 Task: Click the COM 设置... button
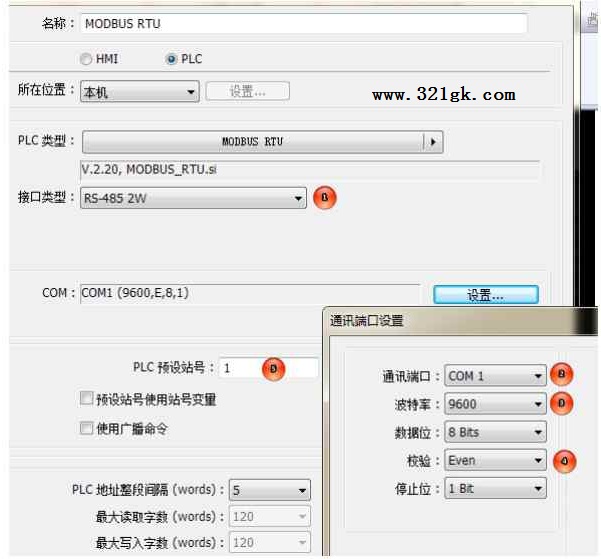tap(485, 295)
